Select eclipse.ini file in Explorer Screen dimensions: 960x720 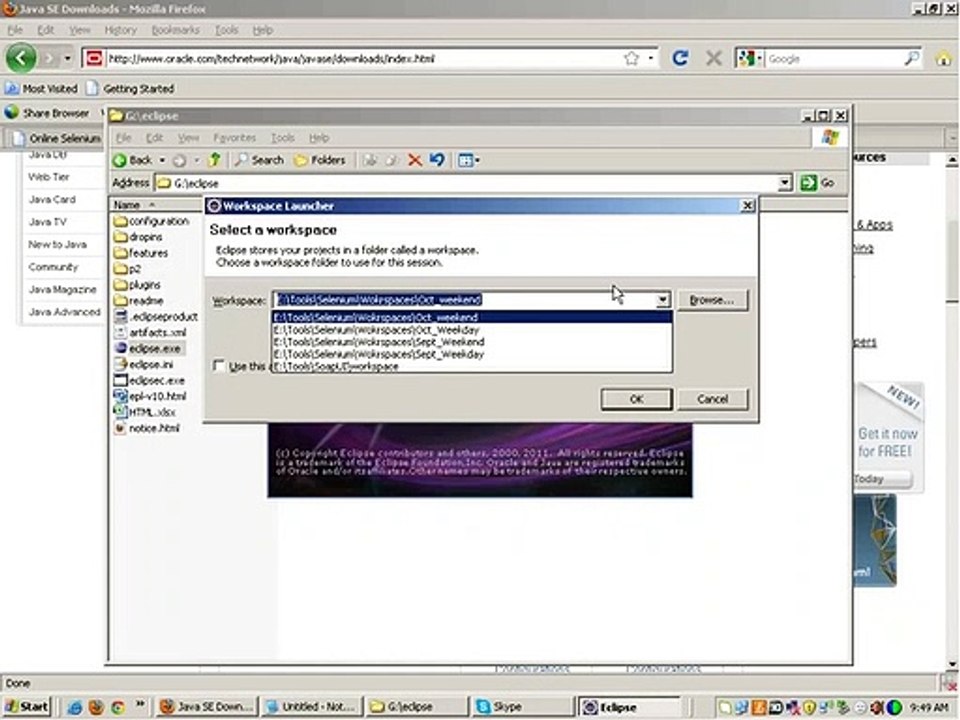tap(143, 364)
